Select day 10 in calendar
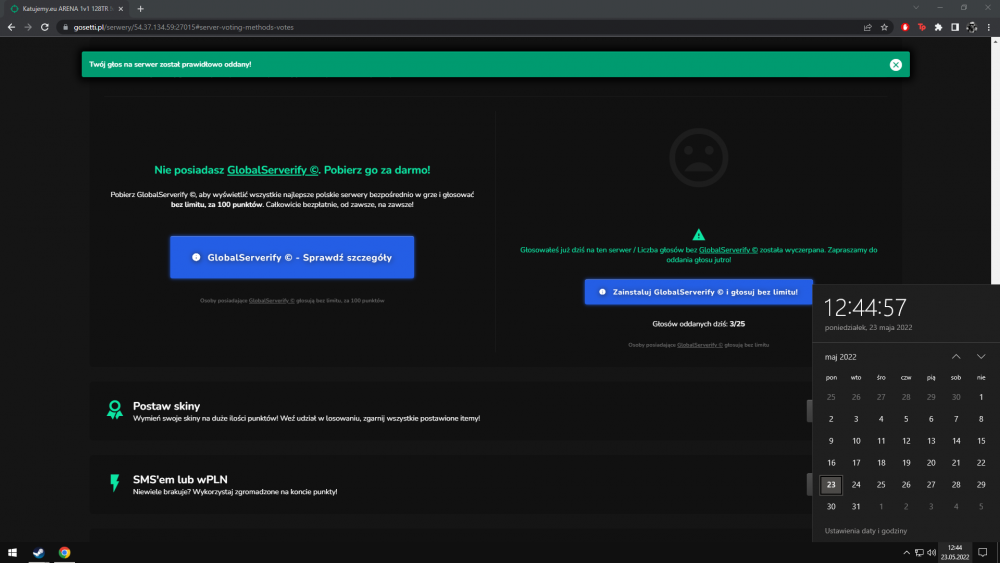The width and height of the screenshot is (1000, 563). coord(856,441)
